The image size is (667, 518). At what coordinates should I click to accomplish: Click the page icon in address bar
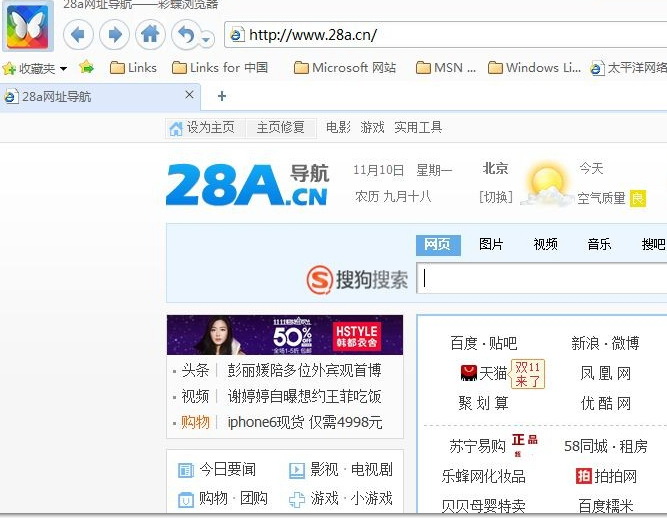point(237,35)
